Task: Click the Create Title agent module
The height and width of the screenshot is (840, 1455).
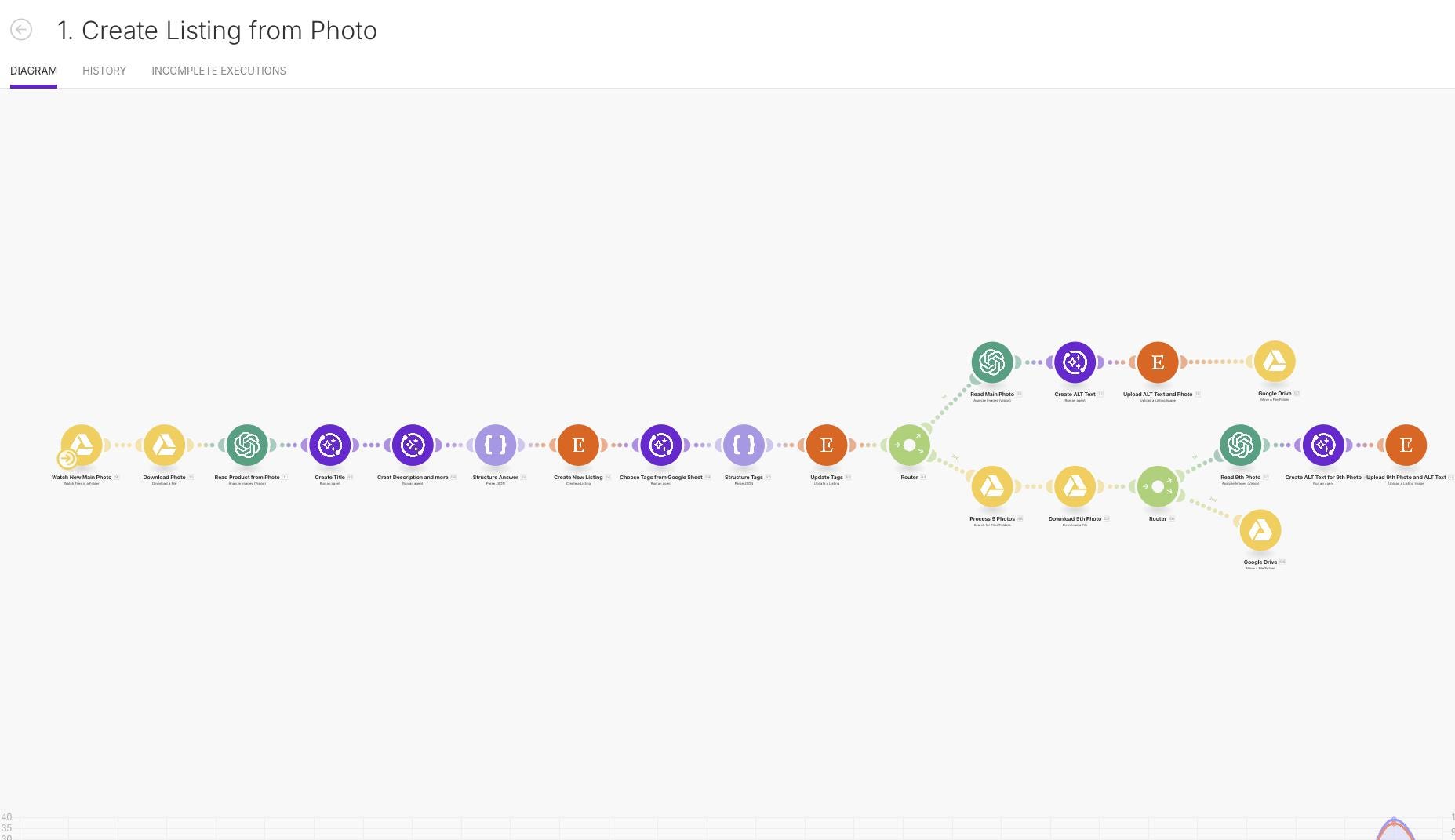Action: coord(329,445)
